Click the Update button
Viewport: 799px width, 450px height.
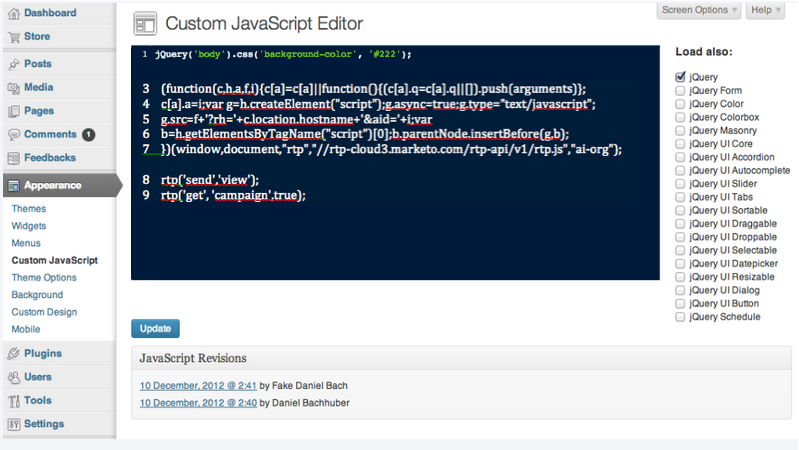tap(155, 329)
